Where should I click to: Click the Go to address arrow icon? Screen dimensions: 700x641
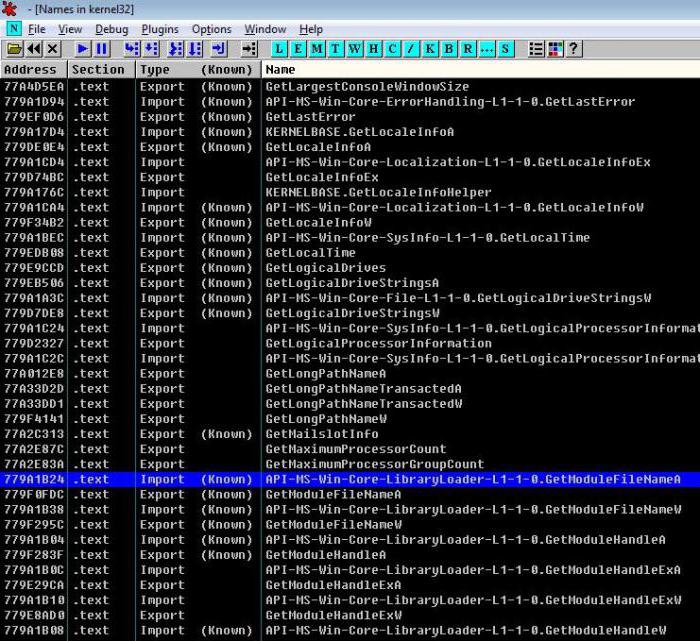[249, 49]
